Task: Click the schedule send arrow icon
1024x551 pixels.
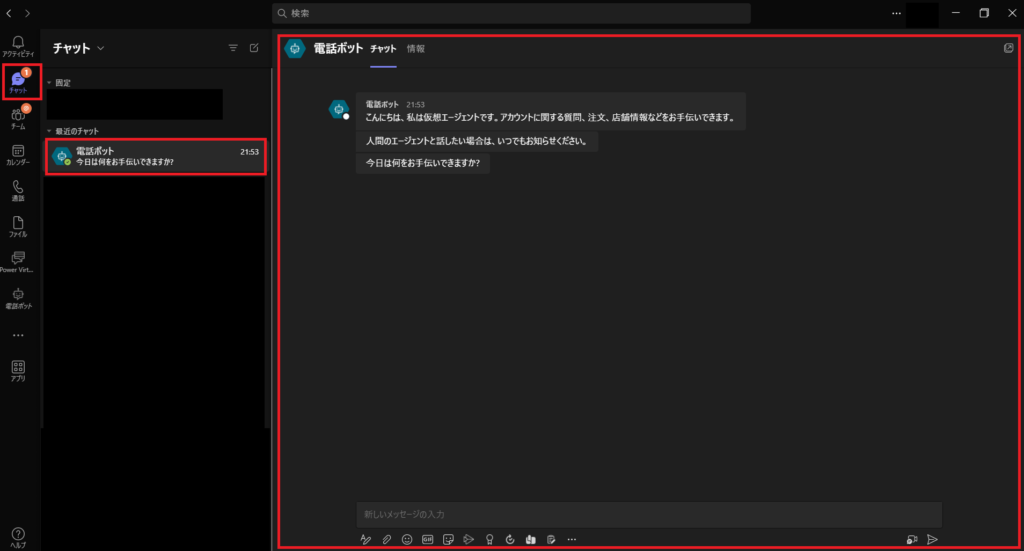Action: pos(468,539)
